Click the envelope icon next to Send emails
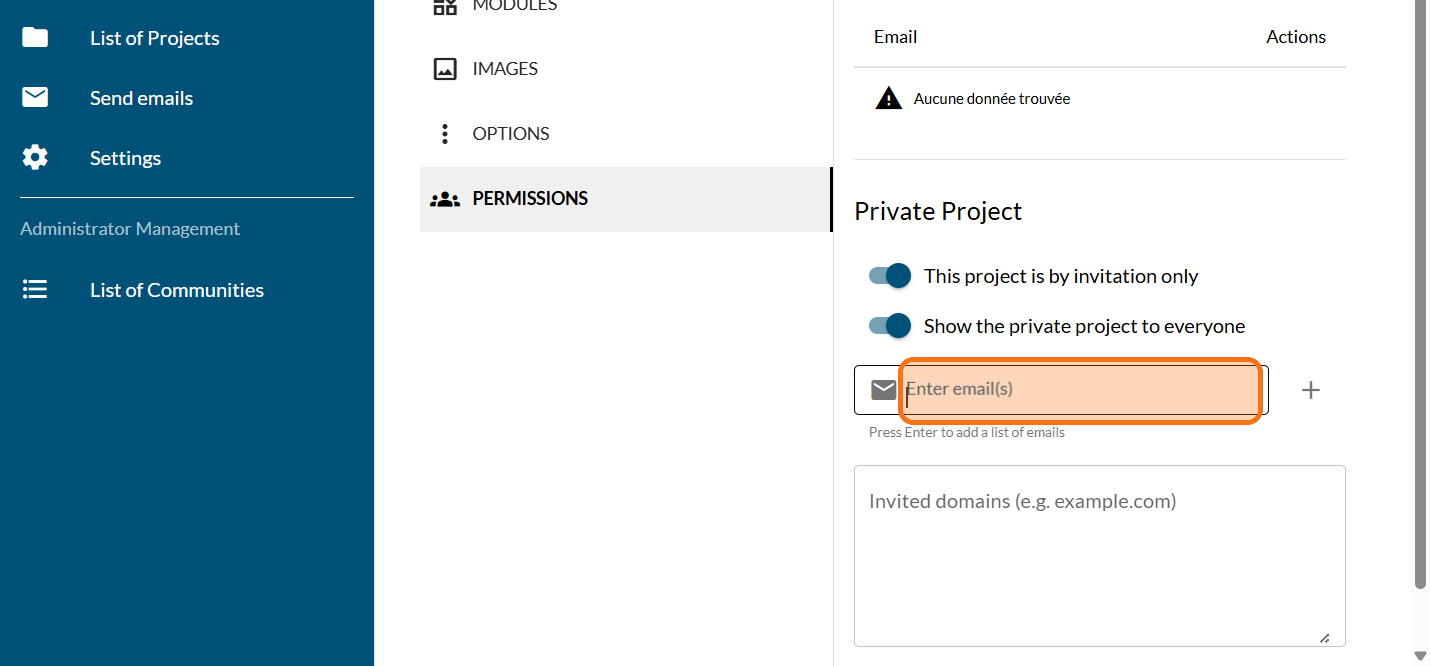This screenshot has width=1430, height=666. [x=35, y=98]
